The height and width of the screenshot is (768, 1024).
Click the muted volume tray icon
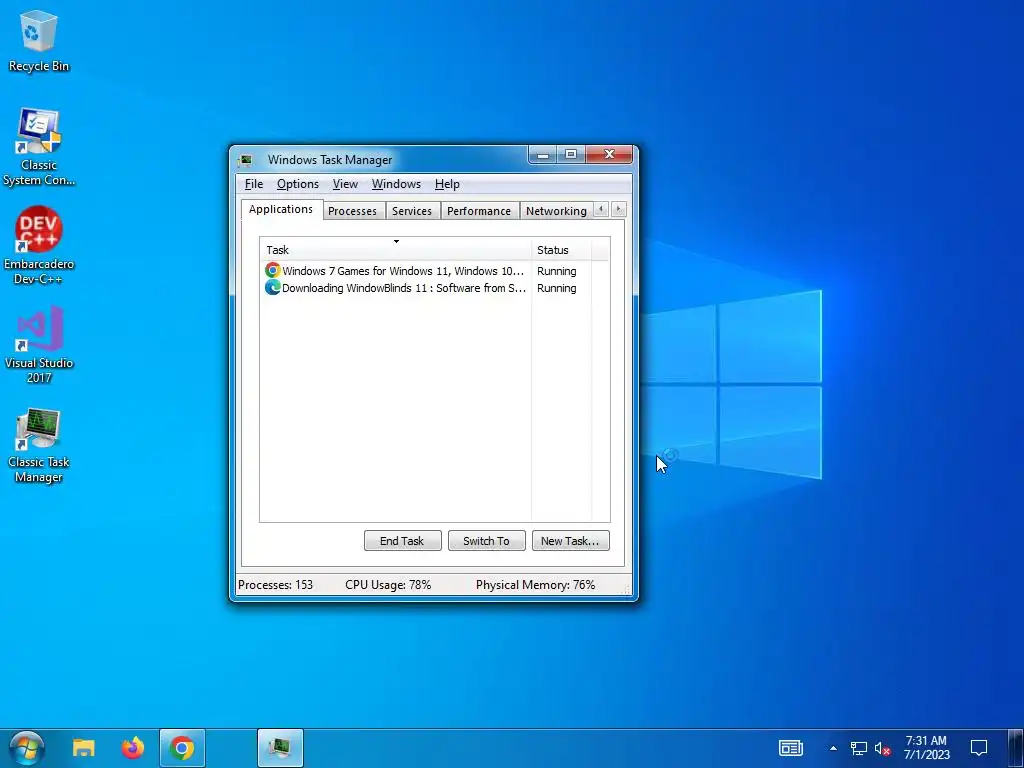point(882,748)
